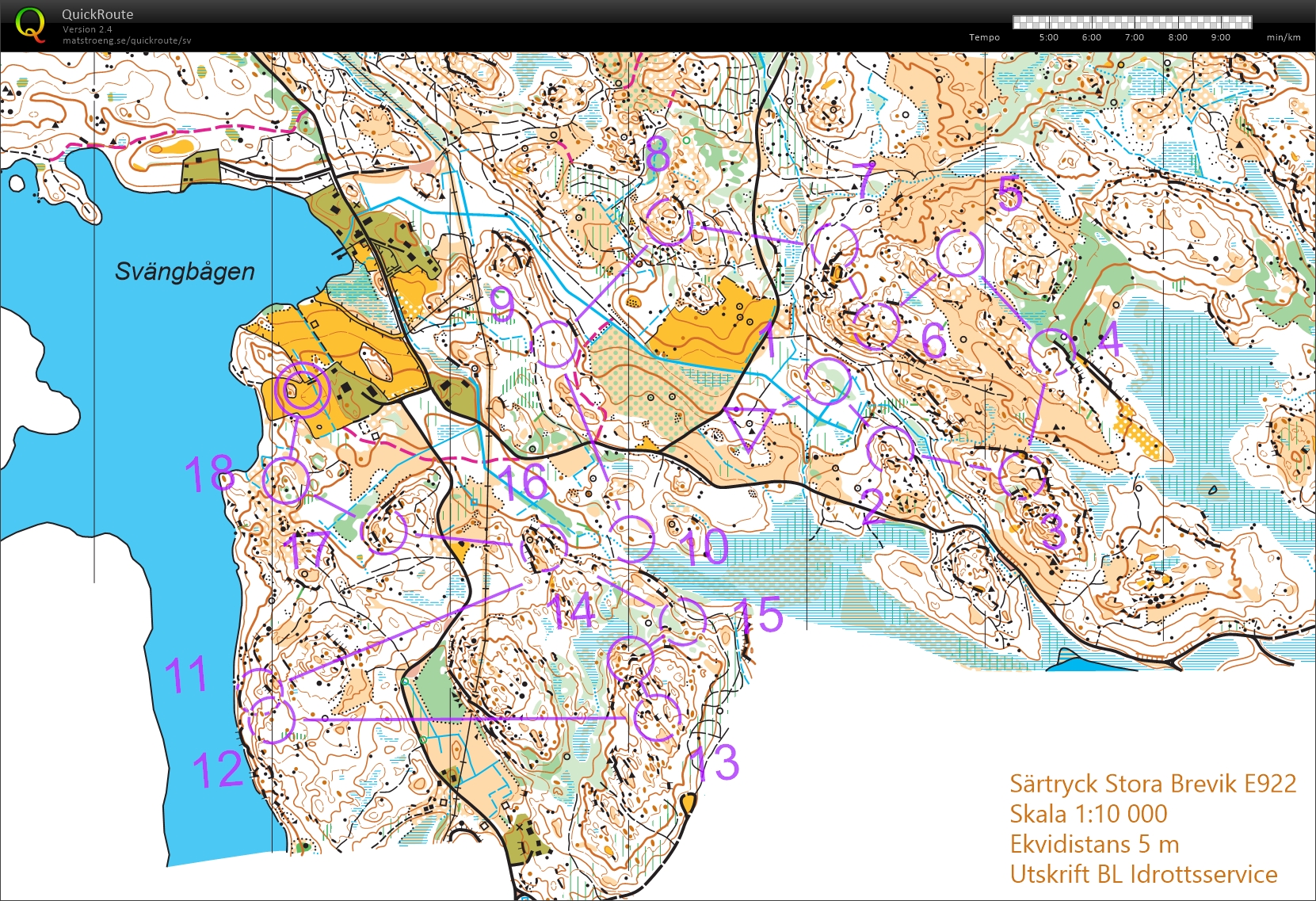Select control circle 5
The width and height of the screenshot is (1316, 901).
(x=959, y=254)
